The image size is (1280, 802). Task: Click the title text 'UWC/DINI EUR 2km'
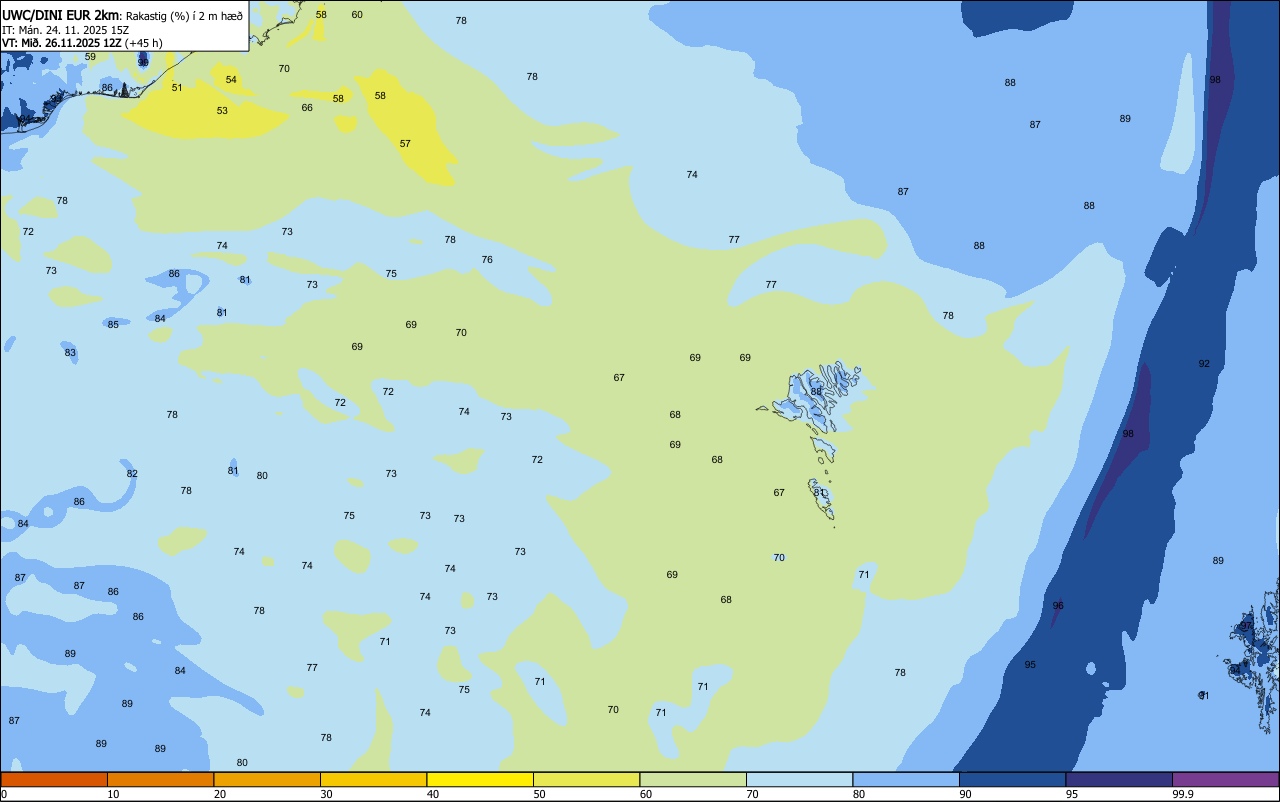(x=61, y=15)
